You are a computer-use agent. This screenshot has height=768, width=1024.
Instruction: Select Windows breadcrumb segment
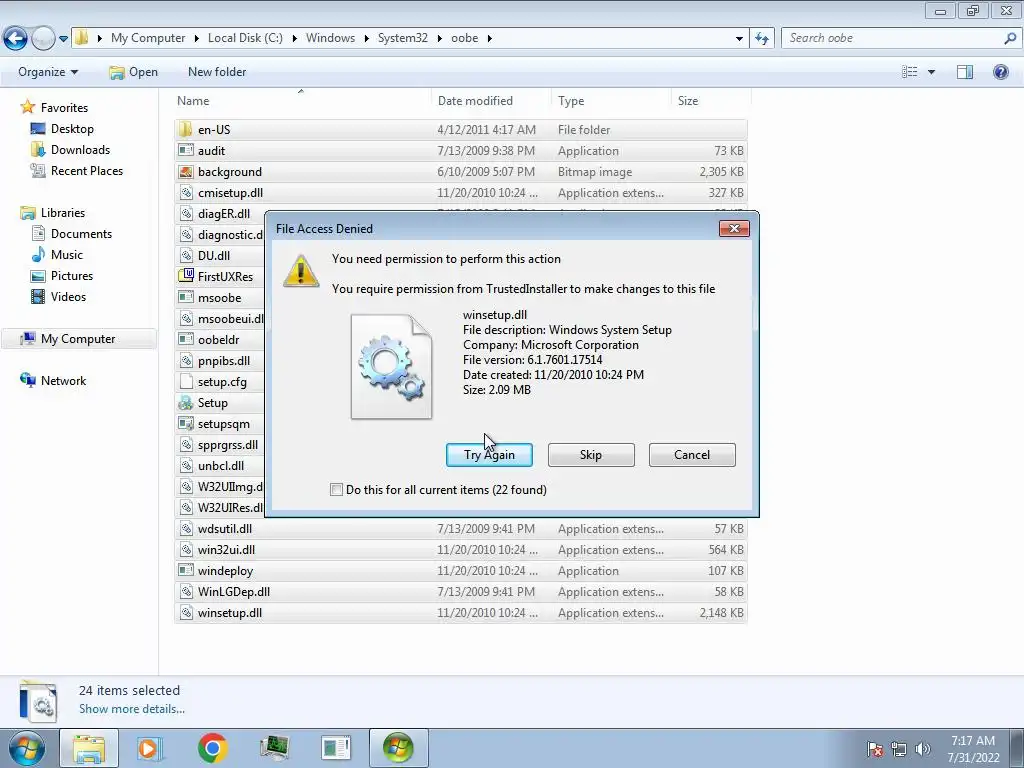(330, 38)
